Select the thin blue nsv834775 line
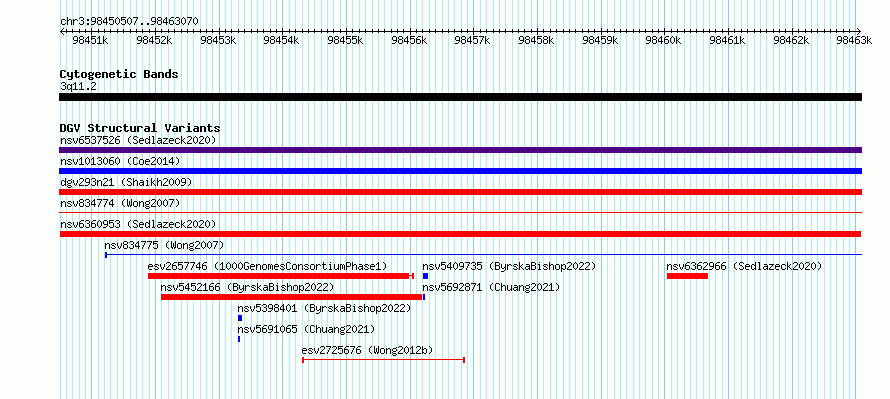This screenshot has height=399, width=890. coord(483,254)
